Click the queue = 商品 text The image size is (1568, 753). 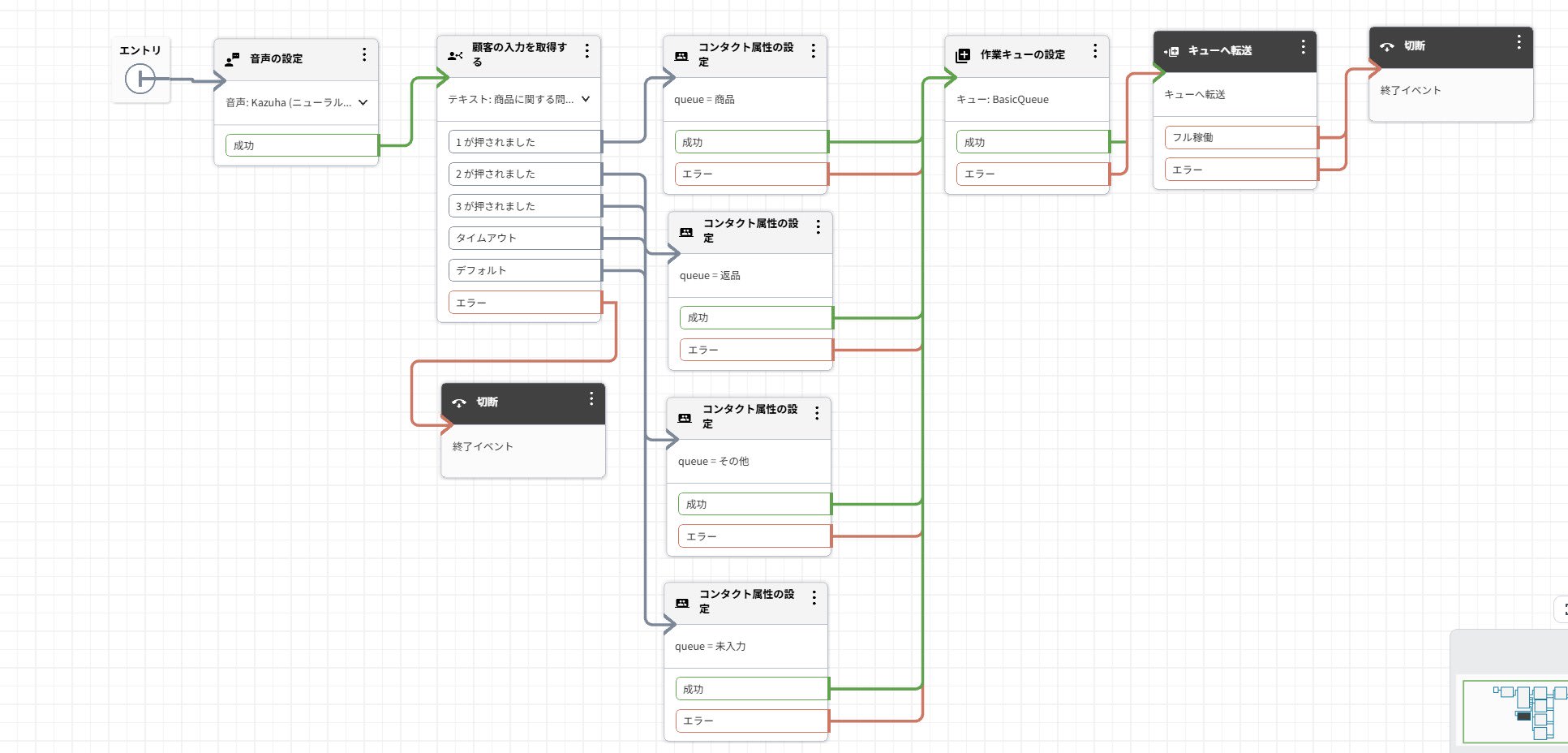704,99
